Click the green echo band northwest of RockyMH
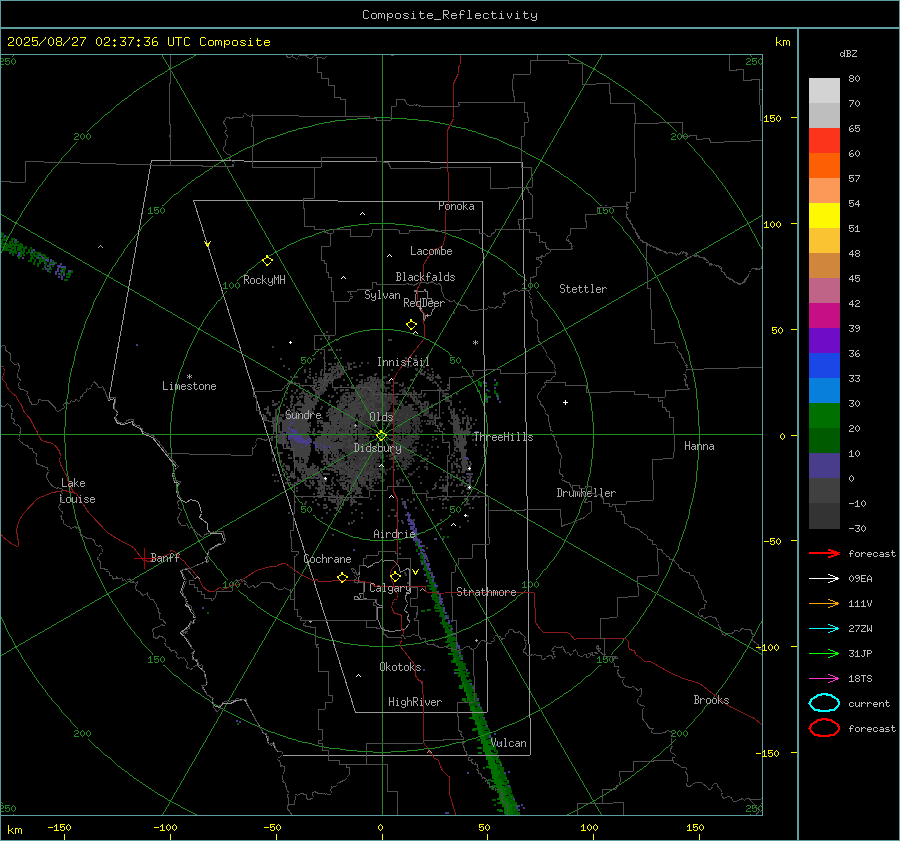This screenshot has width=900, height=841. pyautogui.click(x=36, y=257)
